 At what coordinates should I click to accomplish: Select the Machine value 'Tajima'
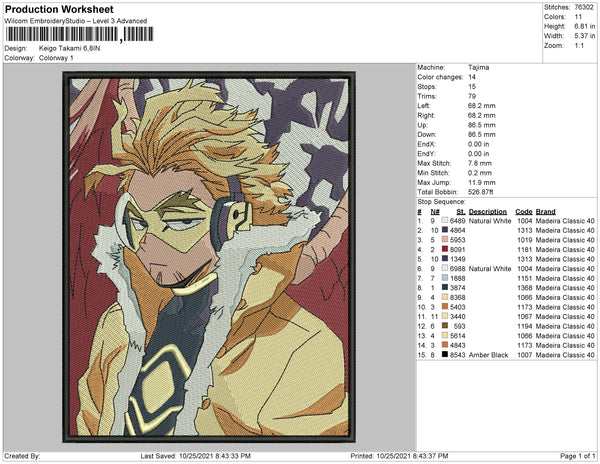478,67
